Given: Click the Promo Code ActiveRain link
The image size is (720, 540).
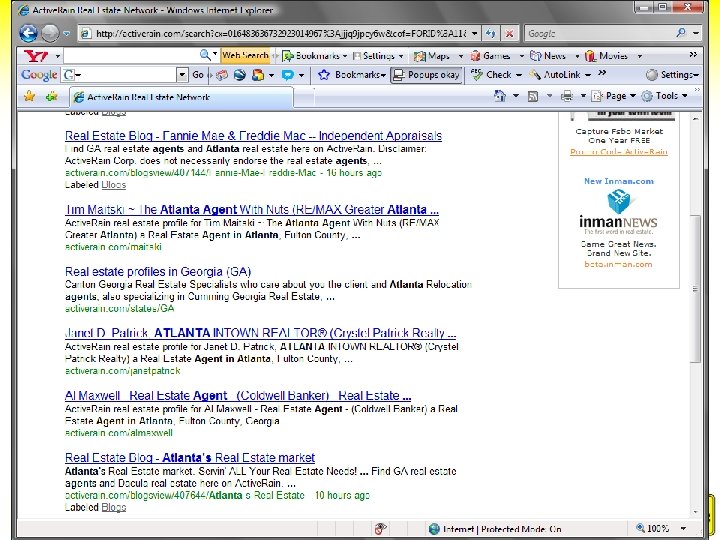Looking at the screenshot, I should (x=619, y=152).
